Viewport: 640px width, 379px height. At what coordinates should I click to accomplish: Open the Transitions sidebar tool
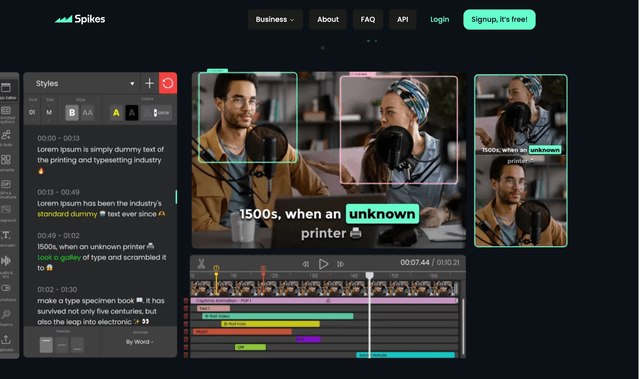tap(7, 292)
